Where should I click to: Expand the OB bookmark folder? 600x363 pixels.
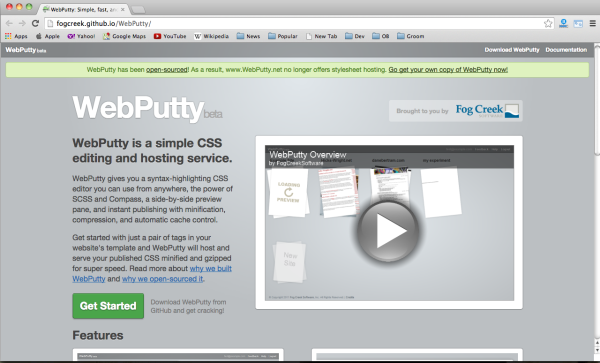click(x=381, y=36)
